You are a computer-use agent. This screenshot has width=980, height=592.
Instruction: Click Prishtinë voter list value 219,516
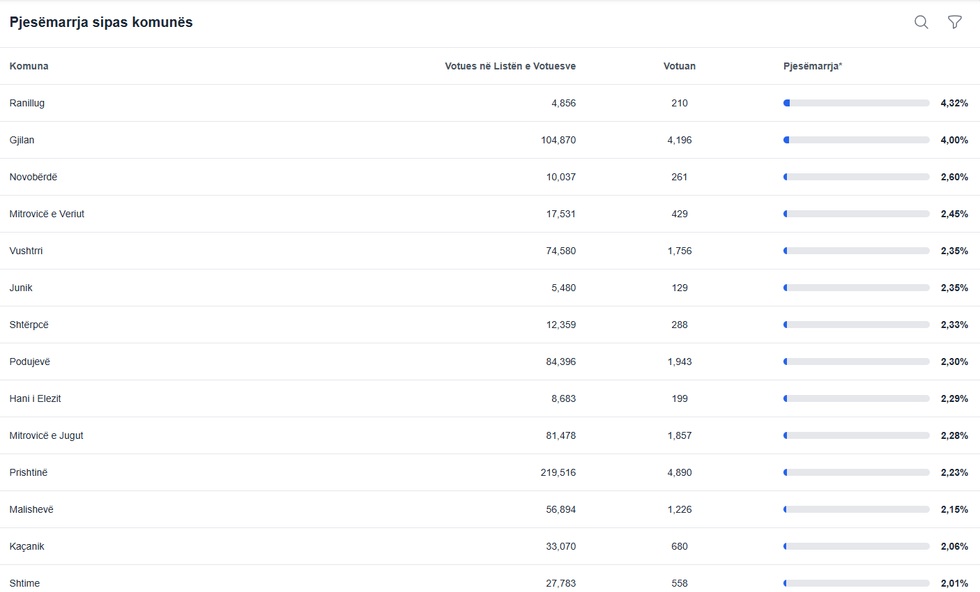[x=558, y=473]
